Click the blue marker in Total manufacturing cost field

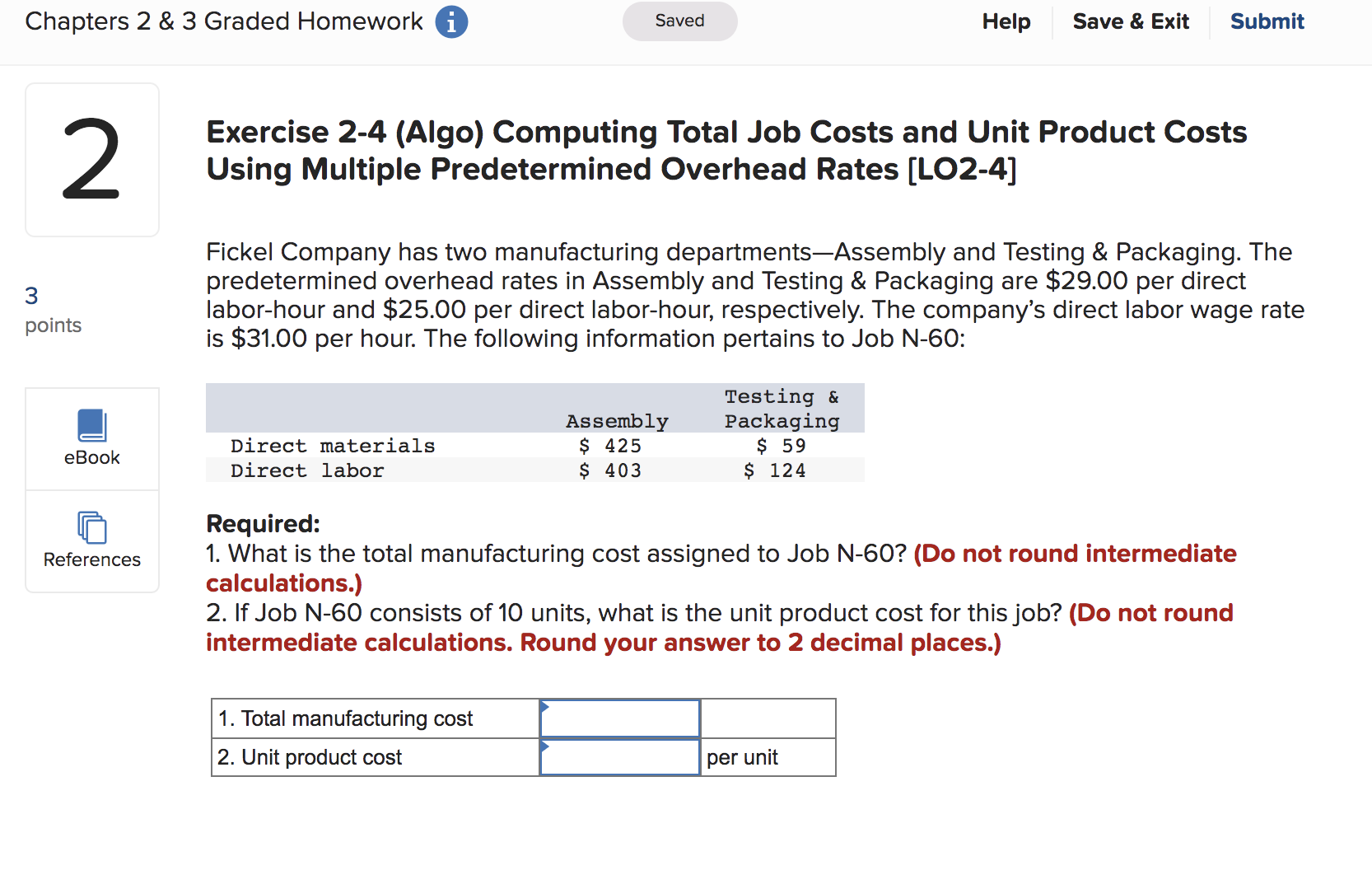[x=544, y=707]
